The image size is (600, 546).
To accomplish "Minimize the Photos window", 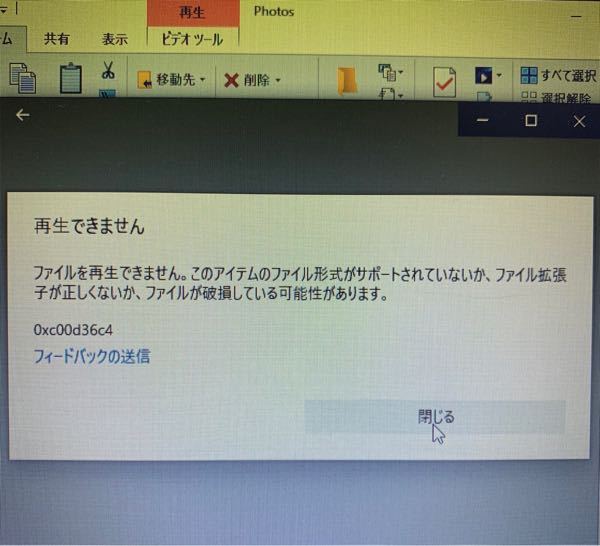I will [x=483, y=120].
